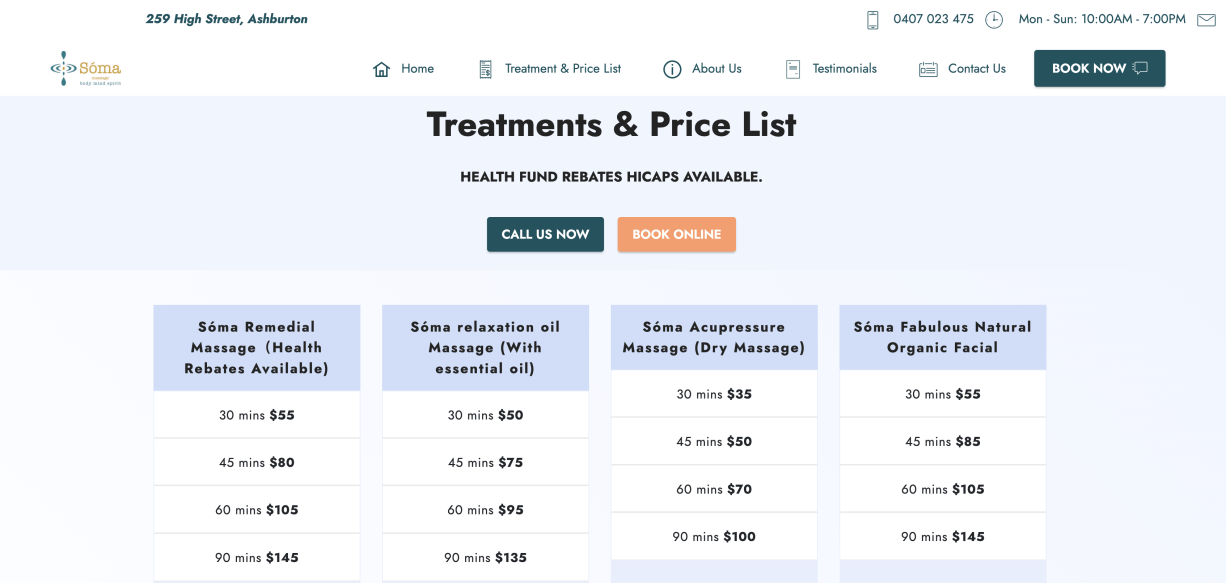The width and height of the screenshot is (1226, 583).
Task: Click the envelope email icon at top right
Action: 1206,20
